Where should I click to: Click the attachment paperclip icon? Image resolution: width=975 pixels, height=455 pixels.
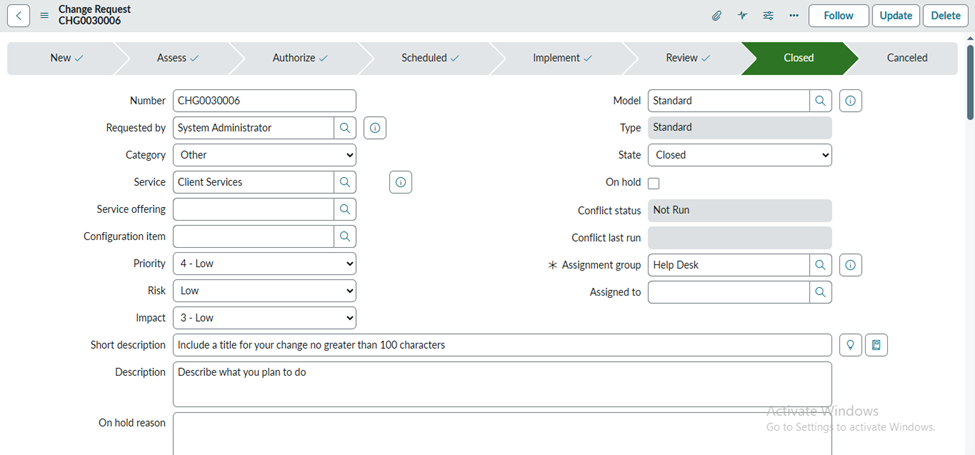coord(716,16)
